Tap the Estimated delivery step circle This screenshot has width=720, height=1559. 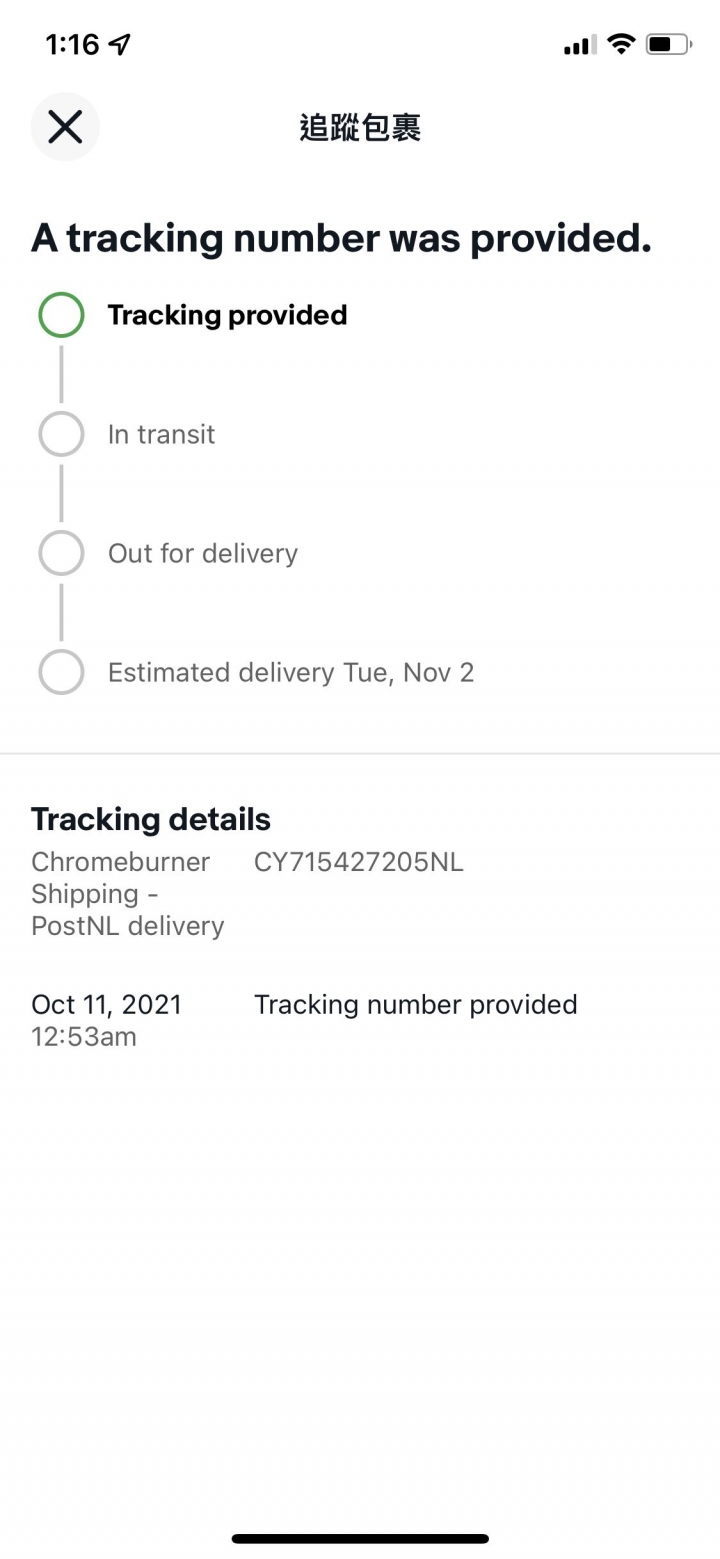[x=61, y=672]
